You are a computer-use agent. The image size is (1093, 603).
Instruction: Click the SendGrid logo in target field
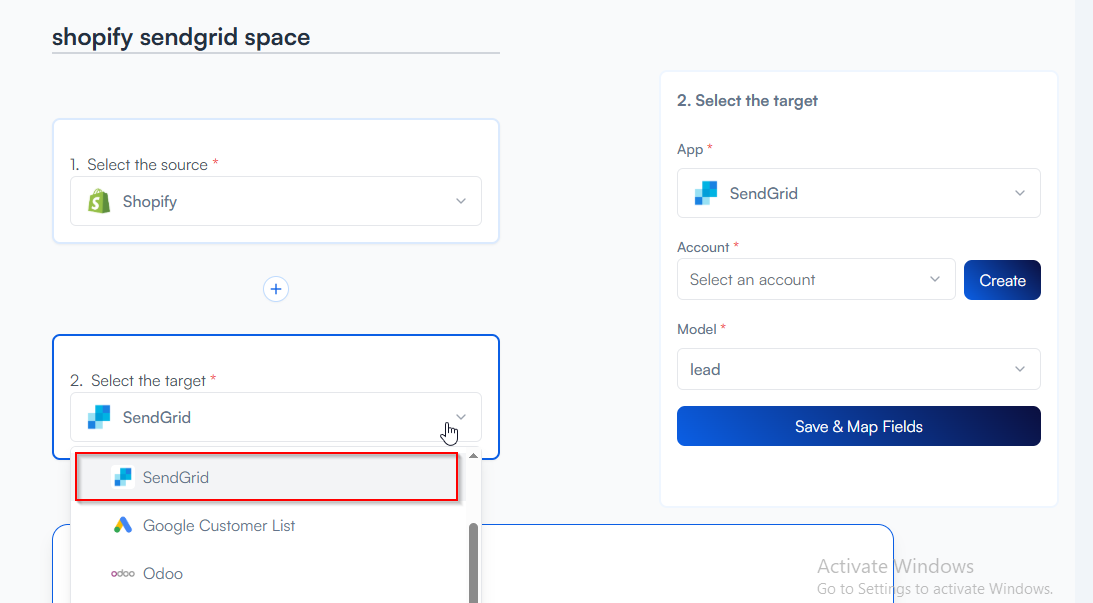coord(98,417)
